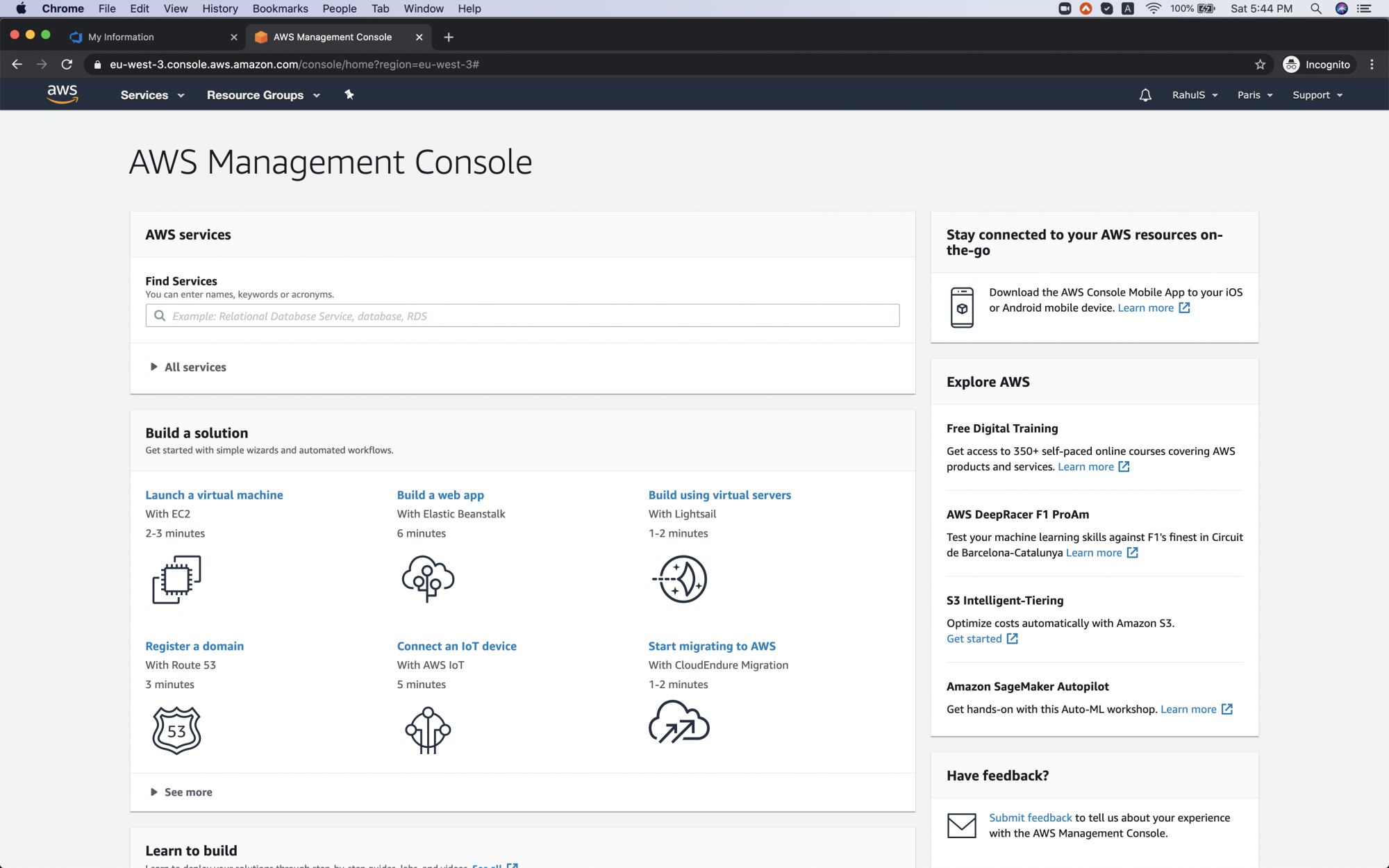Open the EC2 virtual machine launcher icon
Image resolution: width=1389 pixels, height=868 pixels.
pos(176,578)
